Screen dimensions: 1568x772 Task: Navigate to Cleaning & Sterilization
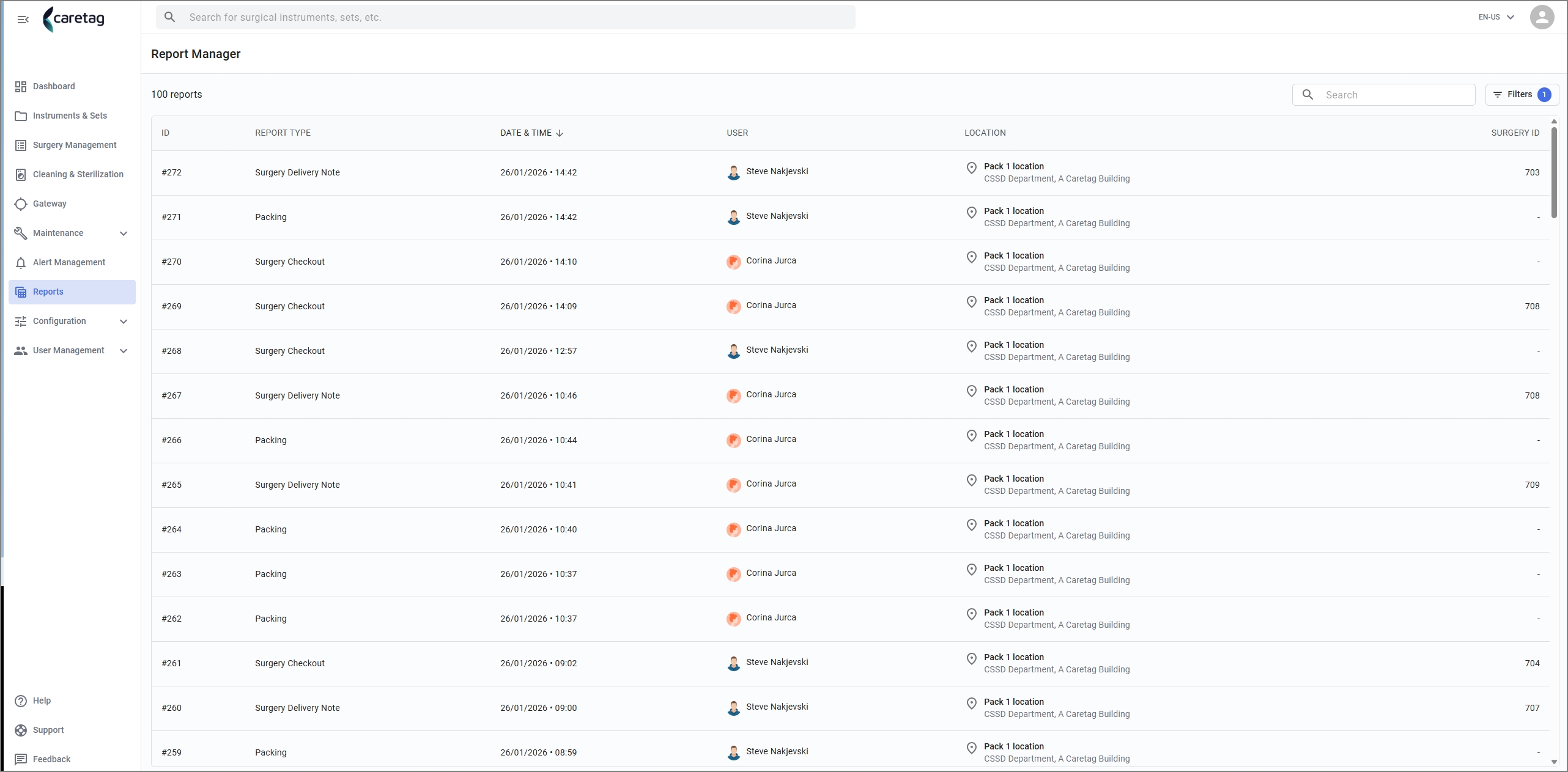[x=72, y=175]
